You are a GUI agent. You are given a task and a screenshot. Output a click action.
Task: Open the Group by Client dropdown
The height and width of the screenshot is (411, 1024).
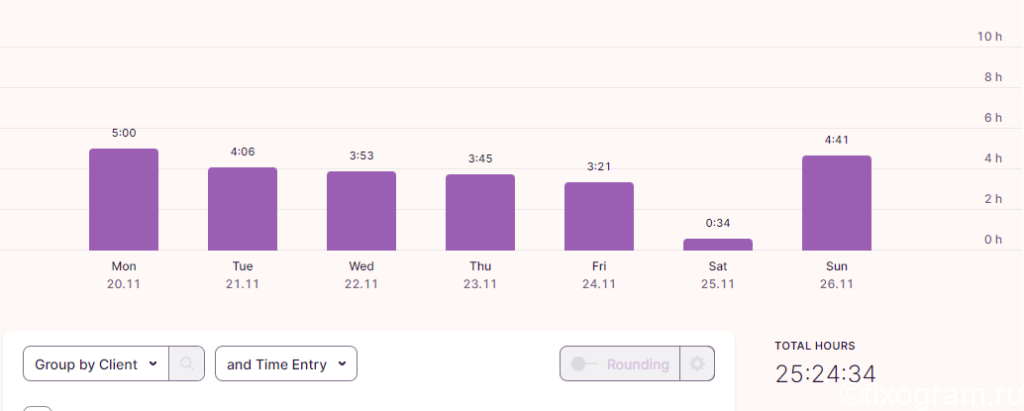pos(96,364)
